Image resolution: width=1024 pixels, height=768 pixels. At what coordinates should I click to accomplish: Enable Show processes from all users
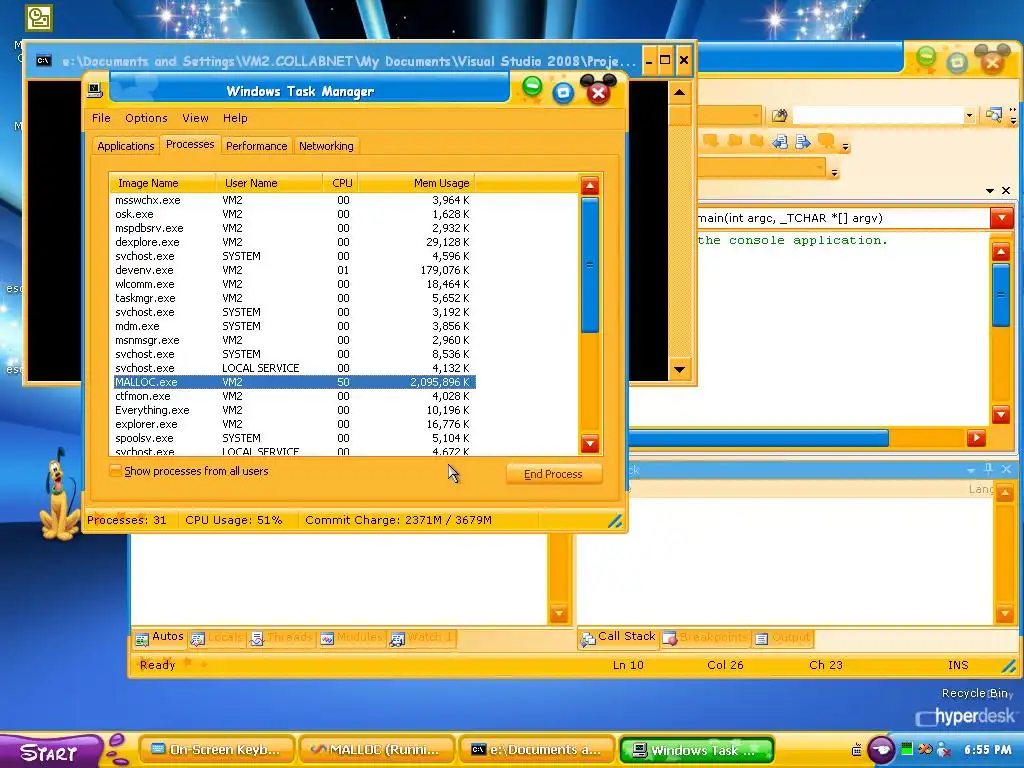point(116,471)
